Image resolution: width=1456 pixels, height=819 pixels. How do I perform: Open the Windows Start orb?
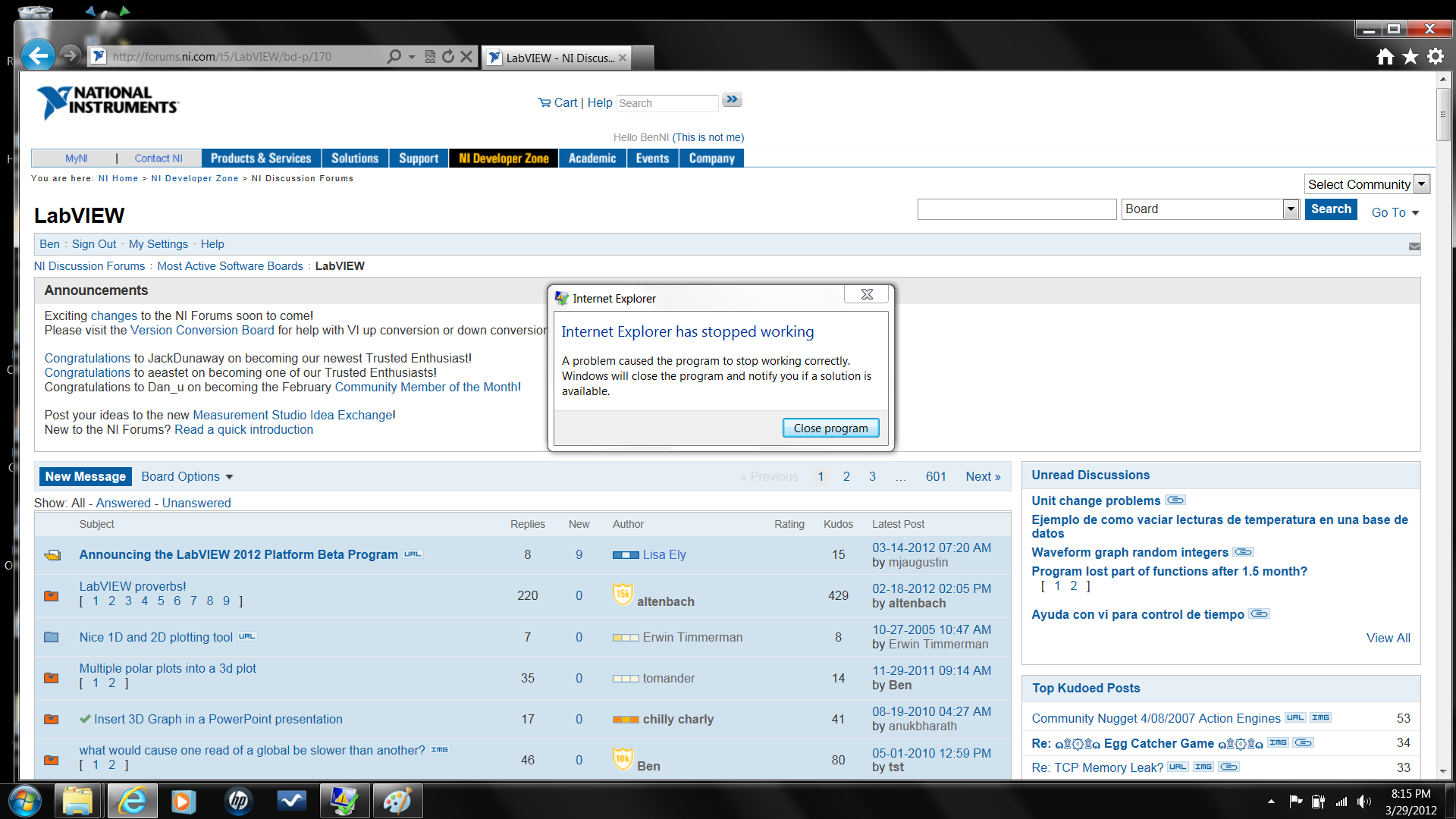pyautogui.click(x=24, y=801)
